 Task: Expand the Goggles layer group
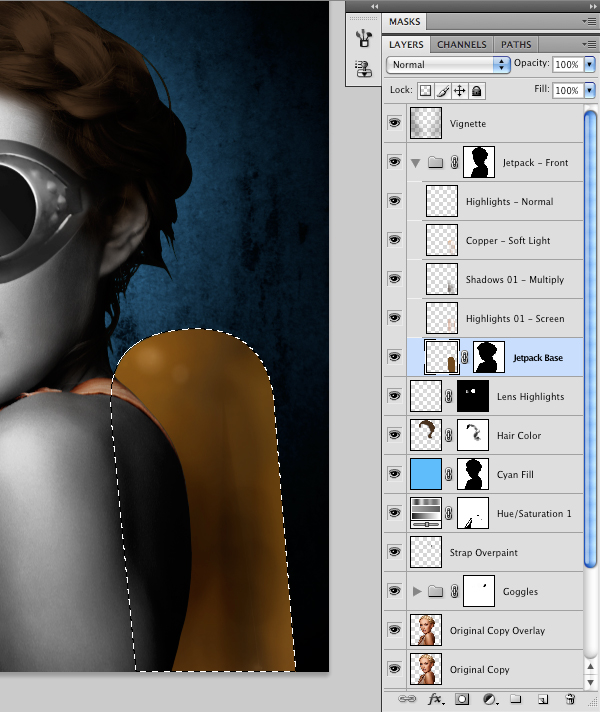pos(417,591)
